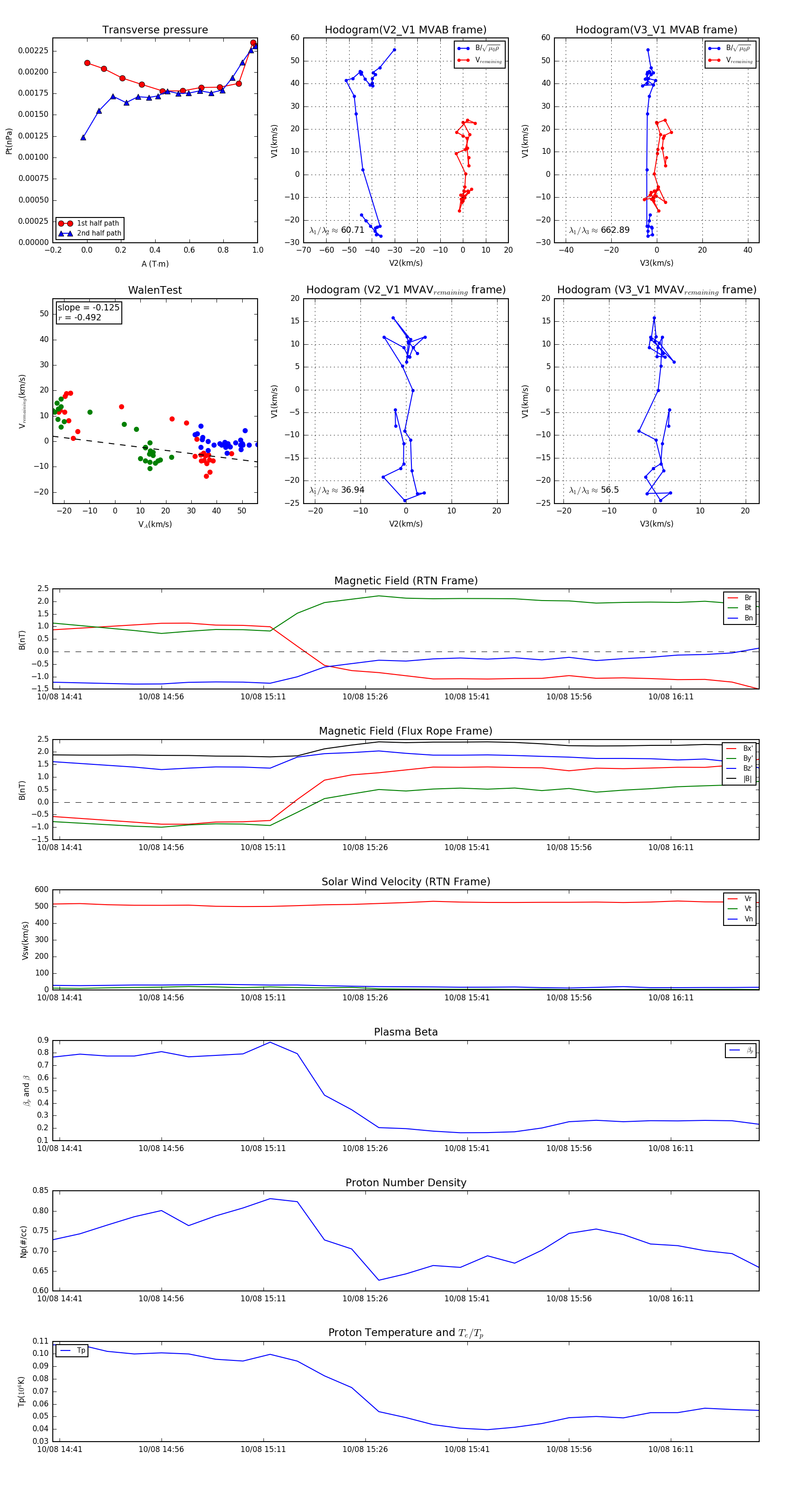Click the 'Np(#/cc)' y-axis label
This screenshot has width=812, height=1489.
click(x=24, y=1242)
